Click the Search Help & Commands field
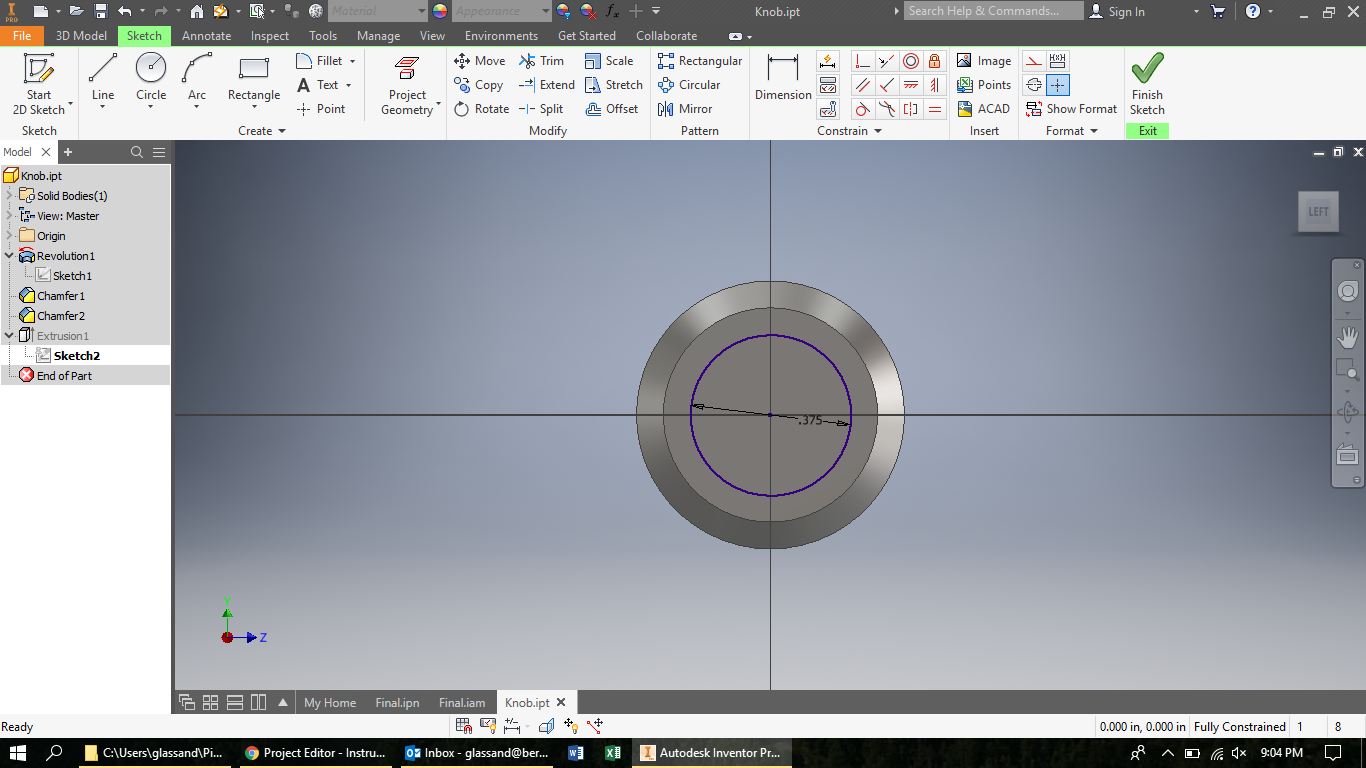This screenshot has height=768, width=1366. coord(994,11)
